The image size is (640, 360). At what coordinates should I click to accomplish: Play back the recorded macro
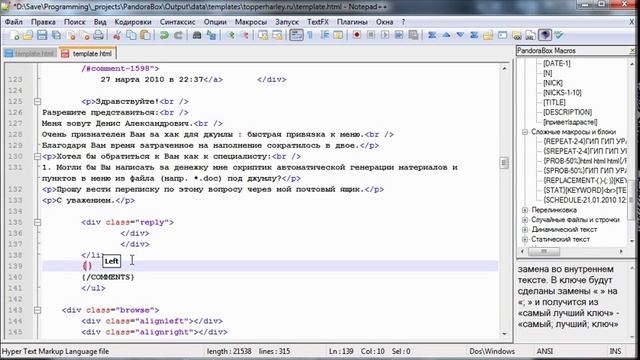click(385, 36)
